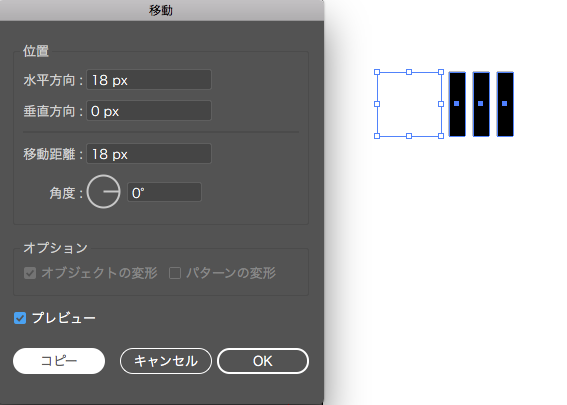
Task: Click the angle dial control
Action: tap(104, 192)
